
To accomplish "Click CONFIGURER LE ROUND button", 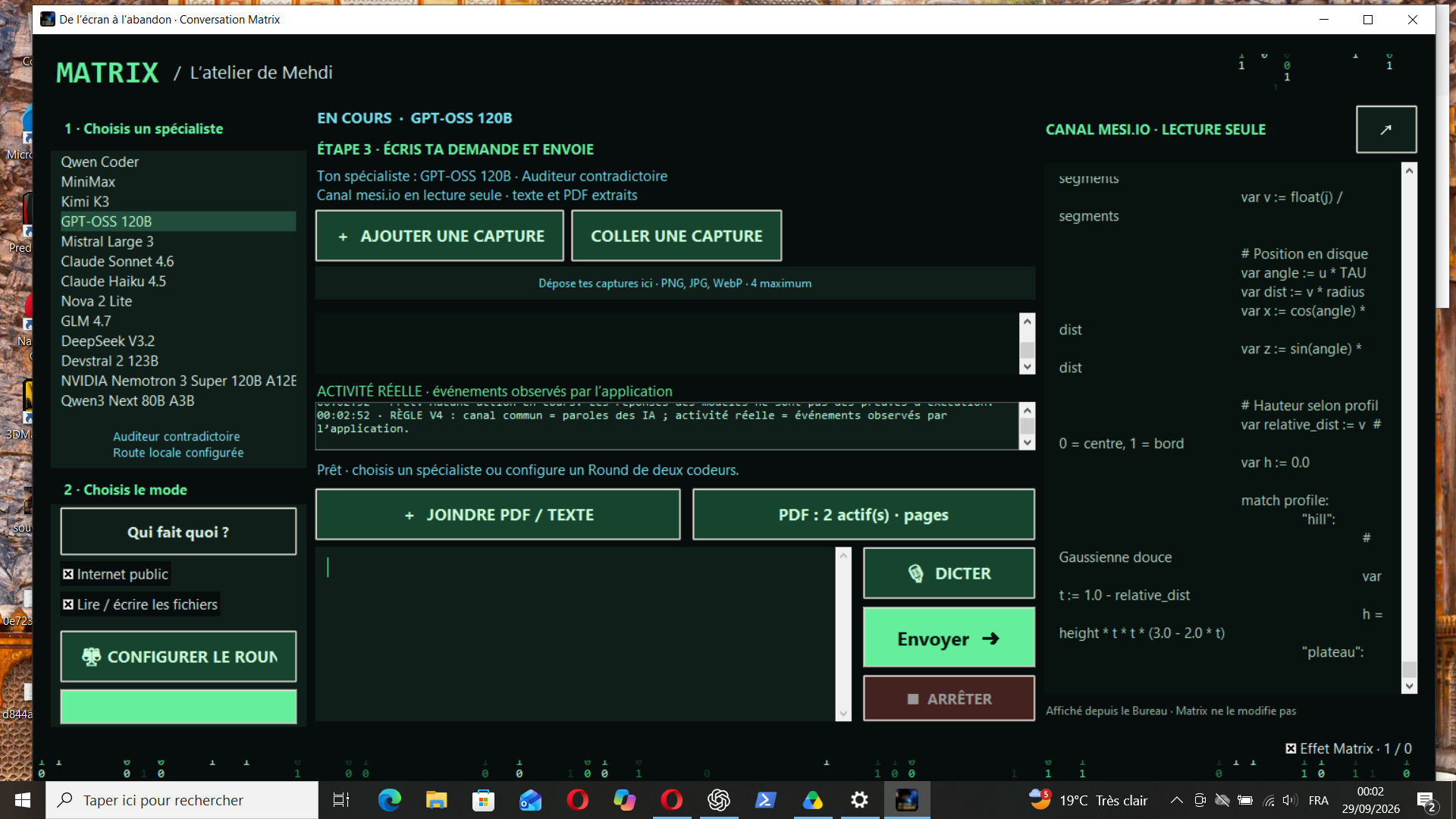I will point(178,657).
